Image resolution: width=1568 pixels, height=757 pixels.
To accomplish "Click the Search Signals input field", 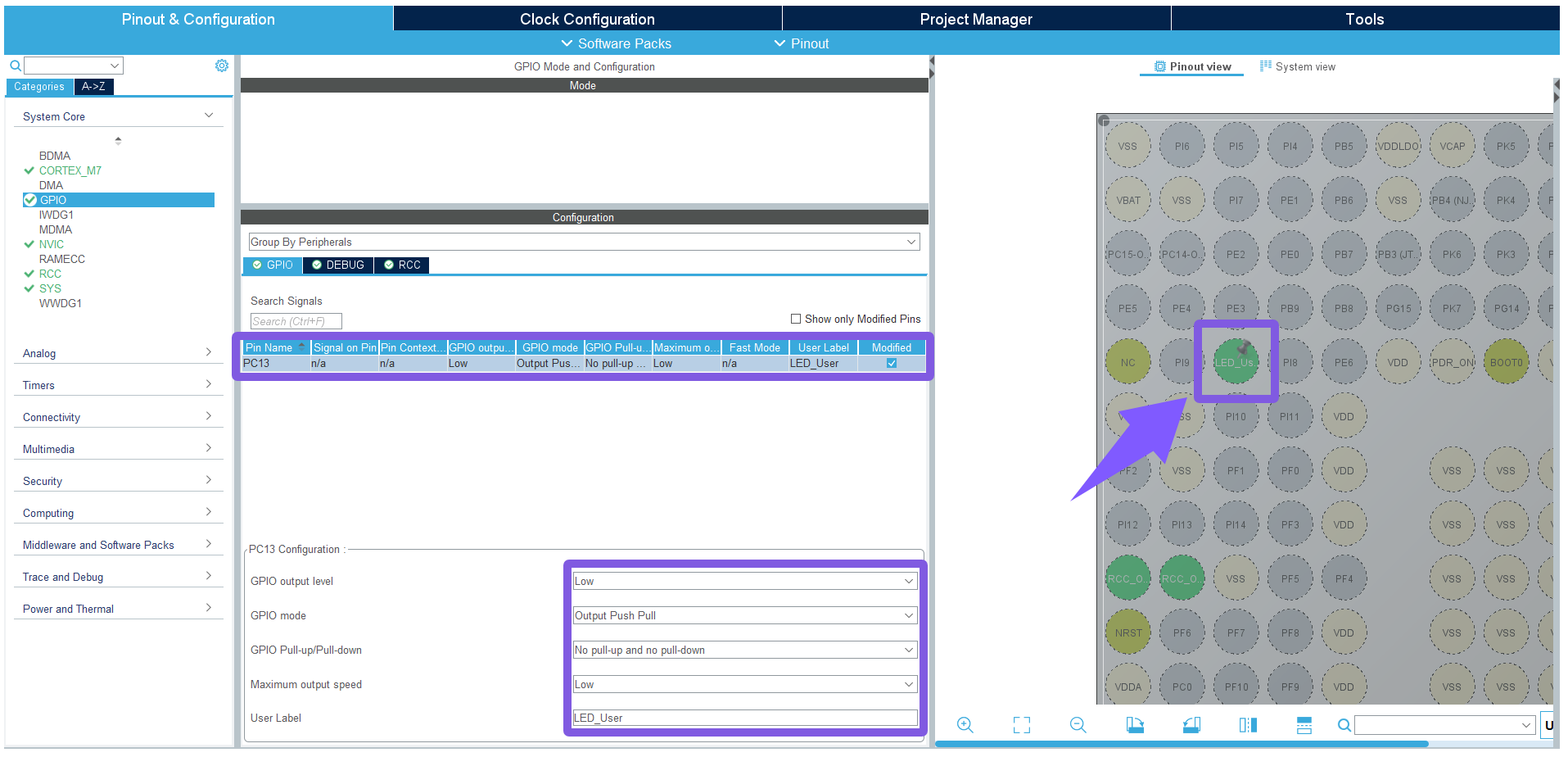I will [296, 321].
